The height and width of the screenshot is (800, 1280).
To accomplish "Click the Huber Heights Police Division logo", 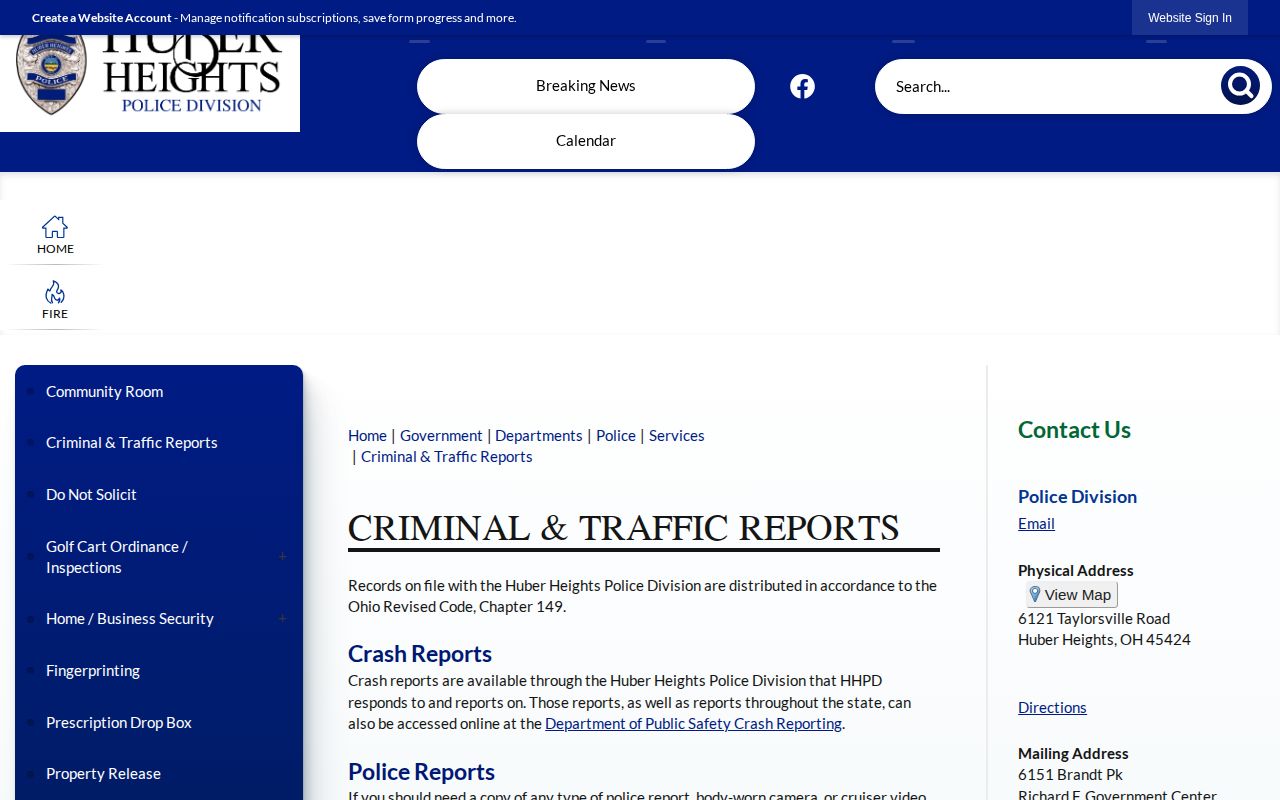I will pos(150,82).
